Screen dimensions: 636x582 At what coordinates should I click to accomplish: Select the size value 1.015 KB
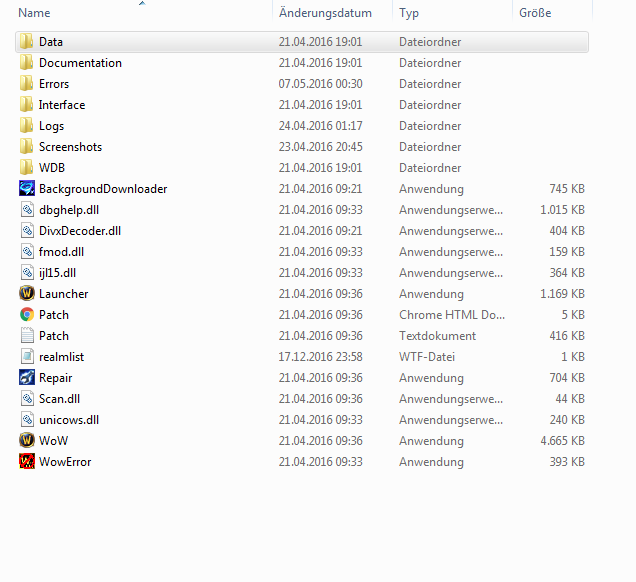562,210
